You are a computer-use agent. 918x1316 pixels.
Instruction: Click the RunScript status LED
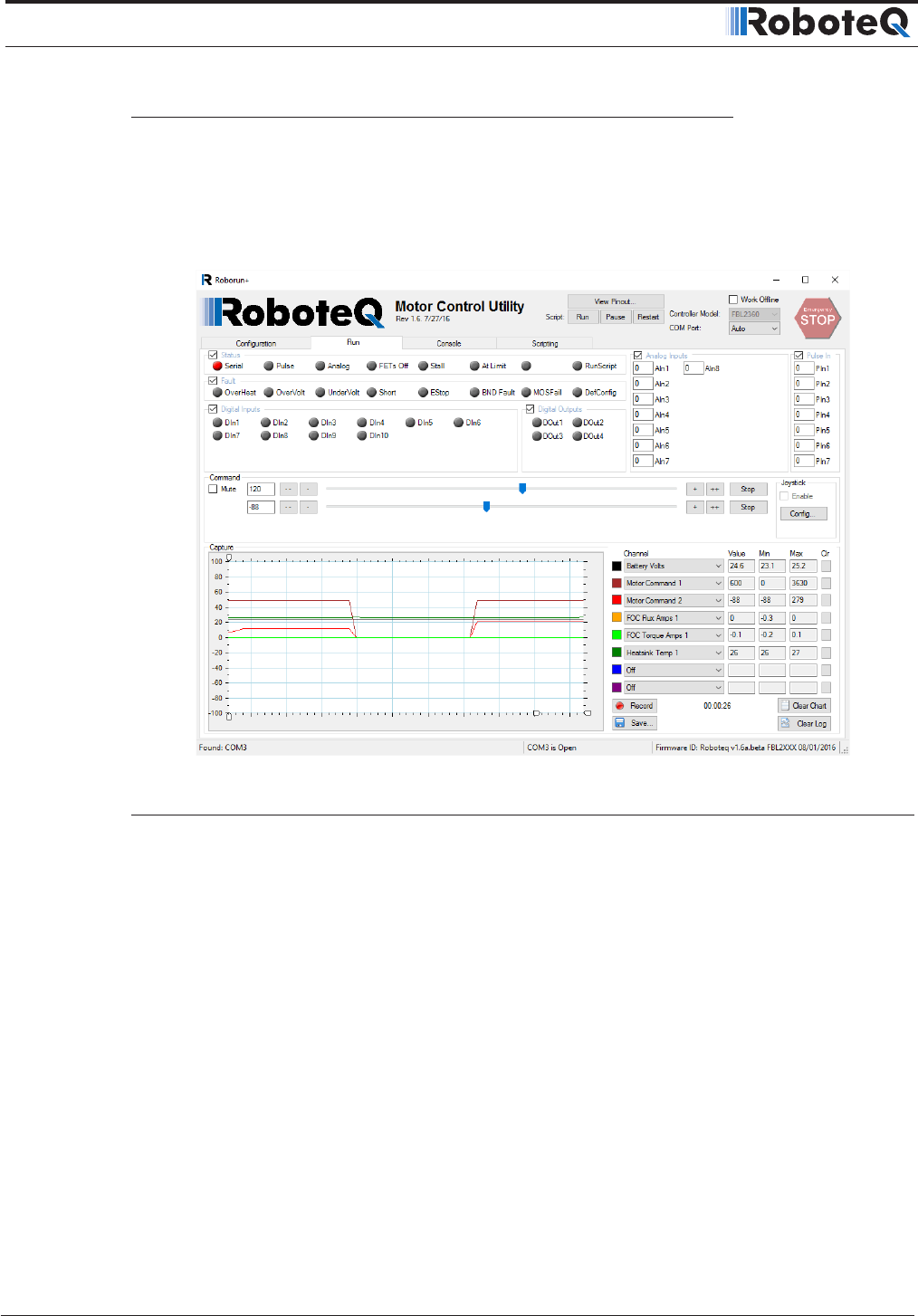click(578, 366)
